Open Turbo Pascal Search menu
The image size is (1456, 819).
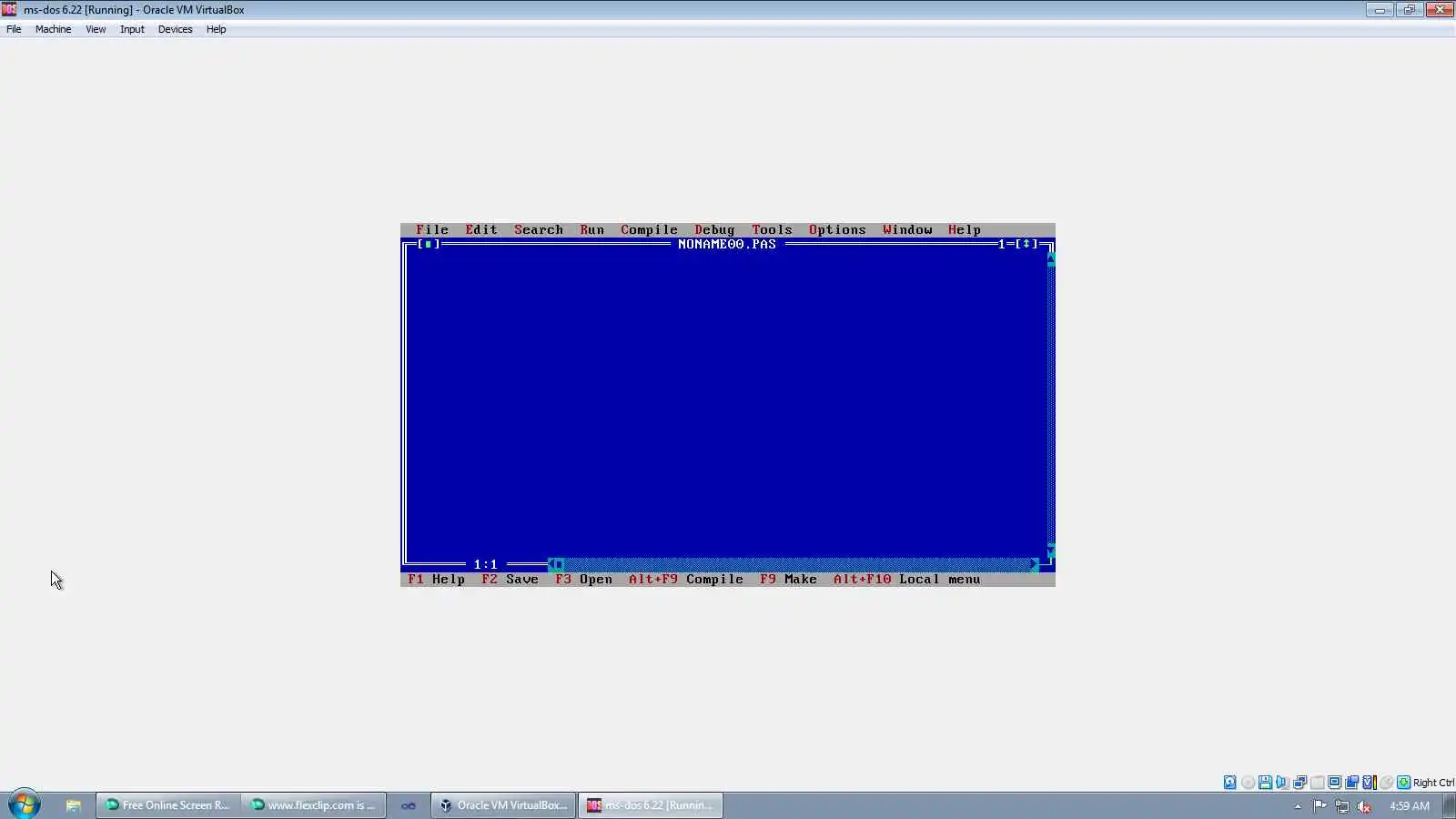[x=539, y=229]
